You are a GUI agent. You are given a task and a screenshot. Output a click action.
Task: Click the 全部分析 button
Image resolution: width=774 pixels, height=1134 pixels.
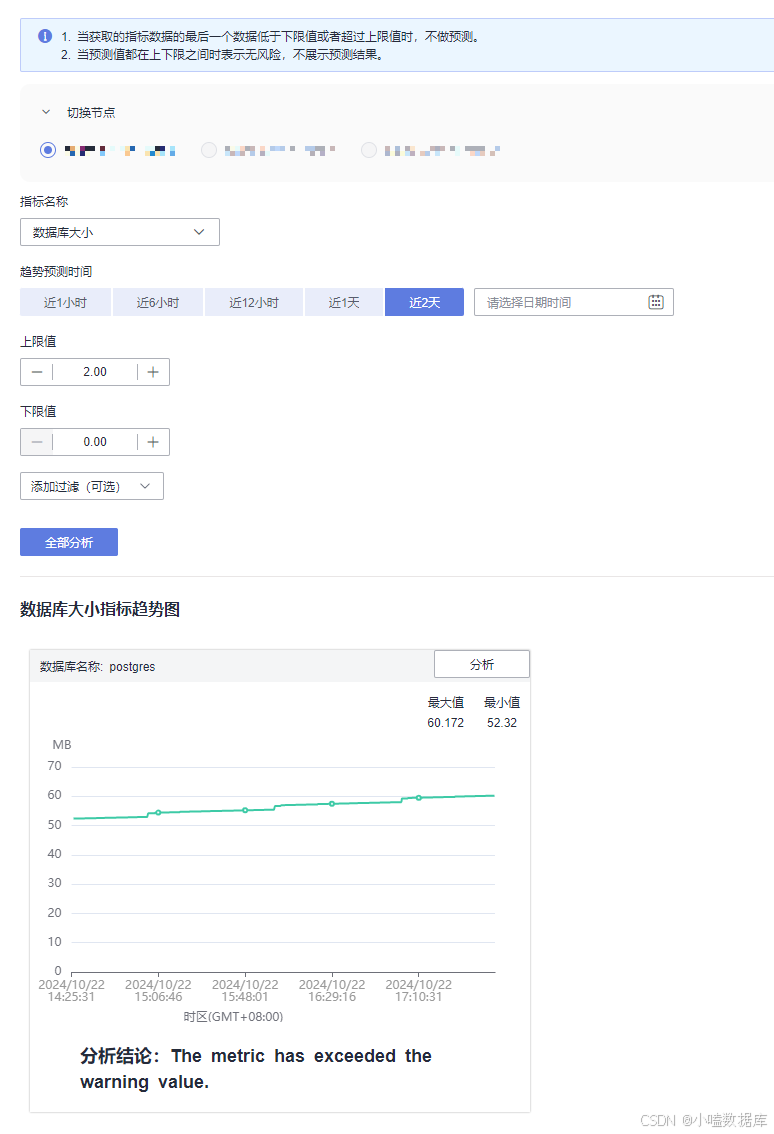pyautogui.click(x=69, y=542)
